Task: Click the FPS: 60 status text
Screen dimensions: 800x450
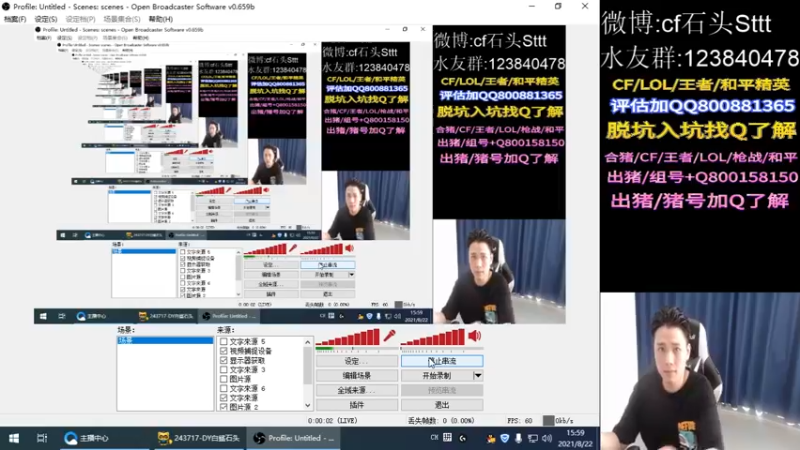Action: pos(520,421)
